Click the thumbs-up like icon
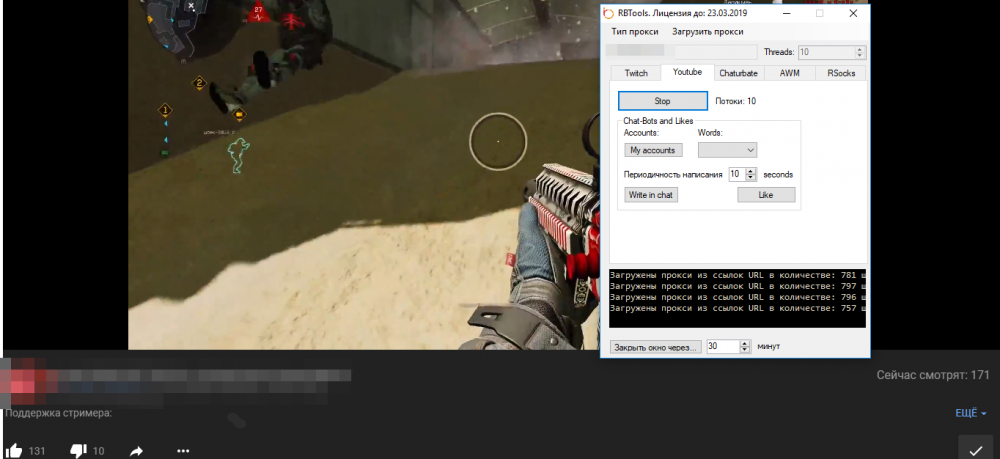1000x459 pixels. tap(14, 451)
